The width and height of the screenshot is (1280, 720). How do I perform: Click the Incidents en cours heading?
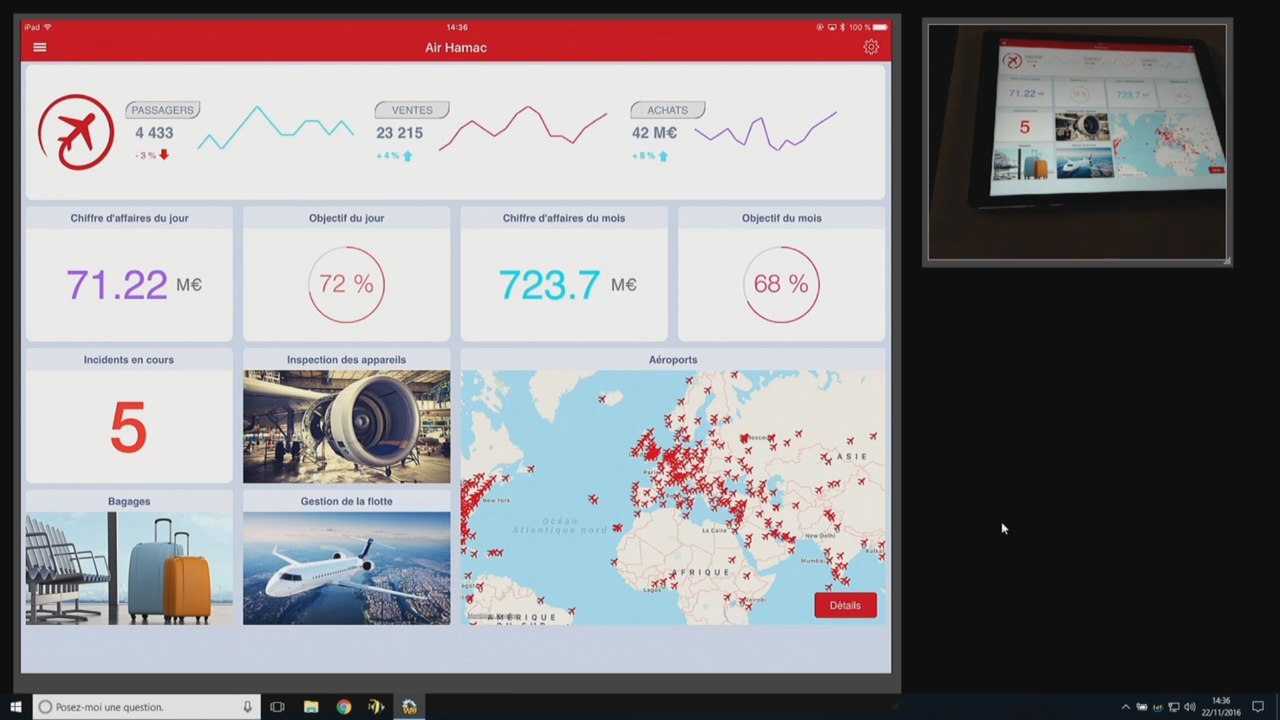point(129,360)
